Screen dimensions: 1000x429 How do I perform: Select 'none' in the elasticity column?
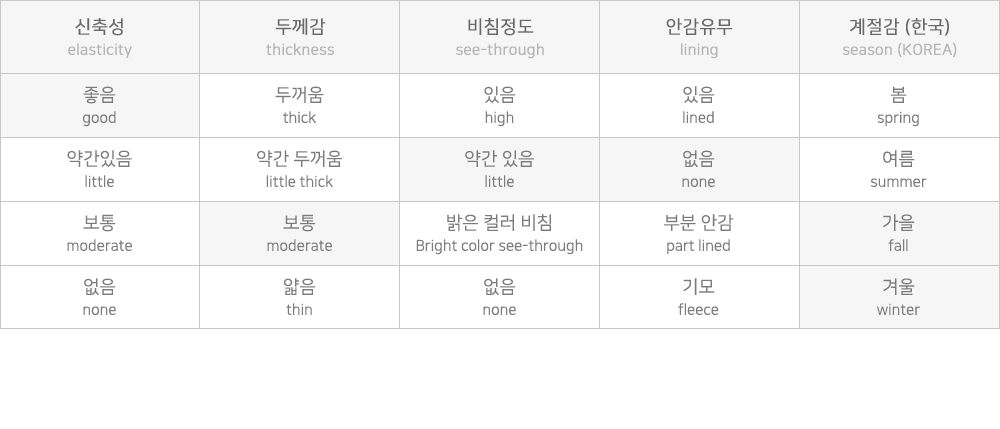click(99, 298)
